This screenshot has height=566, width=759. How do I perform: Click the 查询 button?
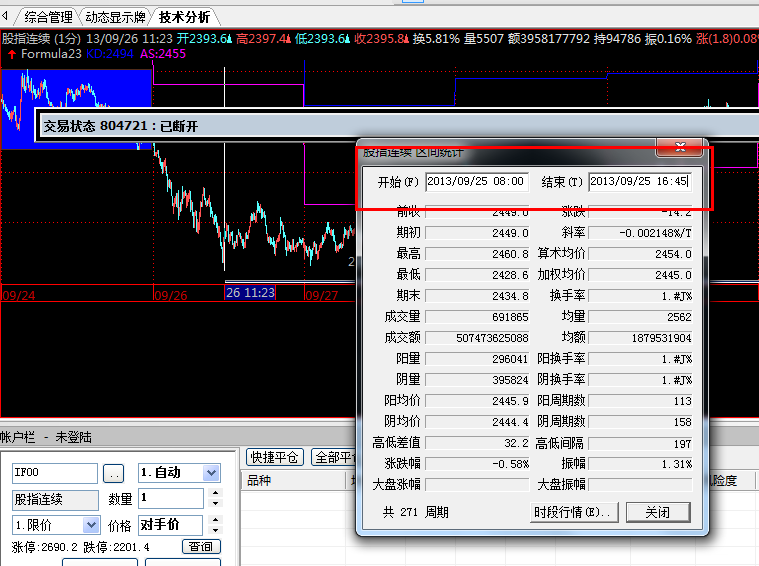(x=201, y=547)
